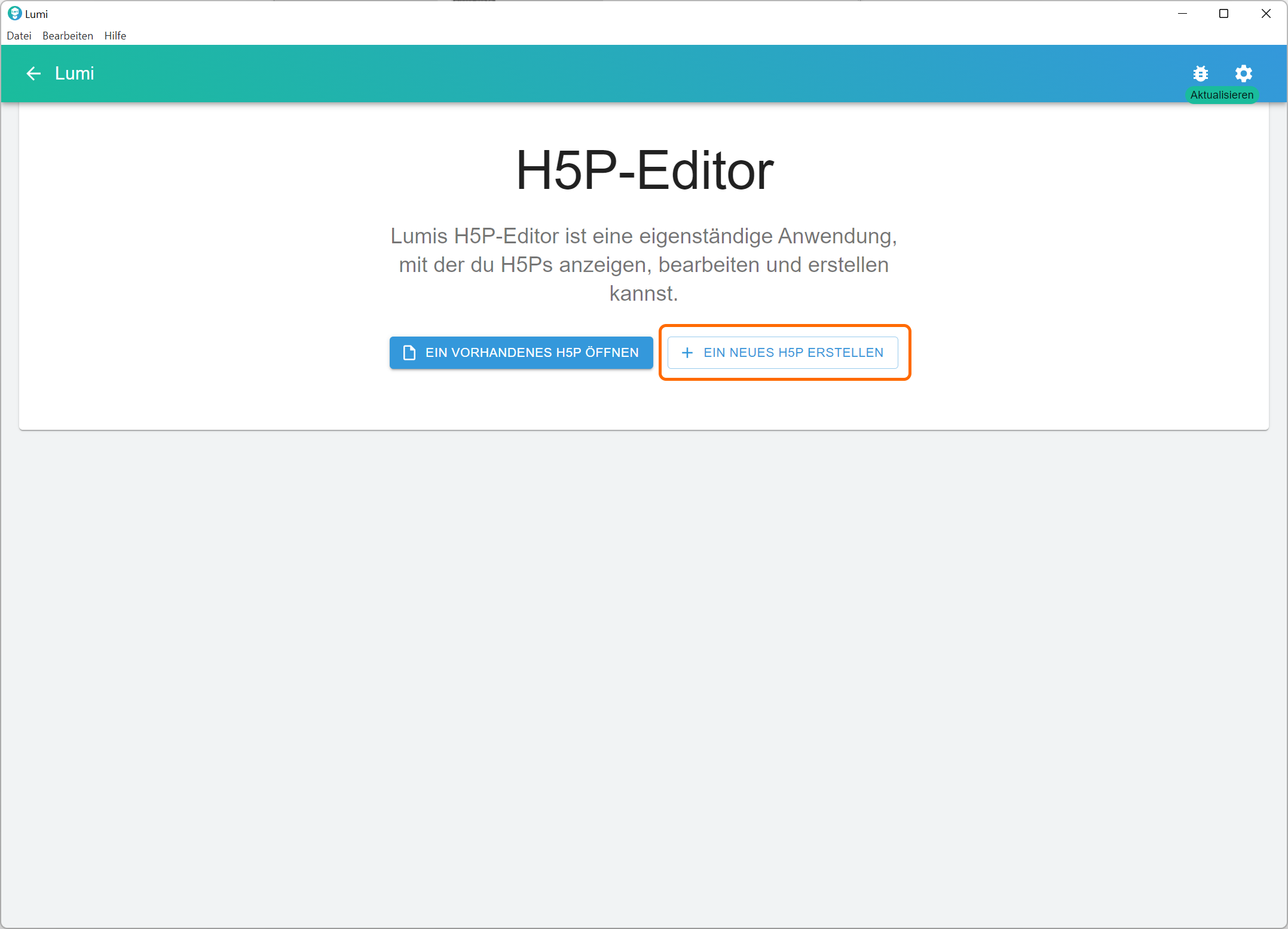Maximize the Lumi window

(1223, 13)
